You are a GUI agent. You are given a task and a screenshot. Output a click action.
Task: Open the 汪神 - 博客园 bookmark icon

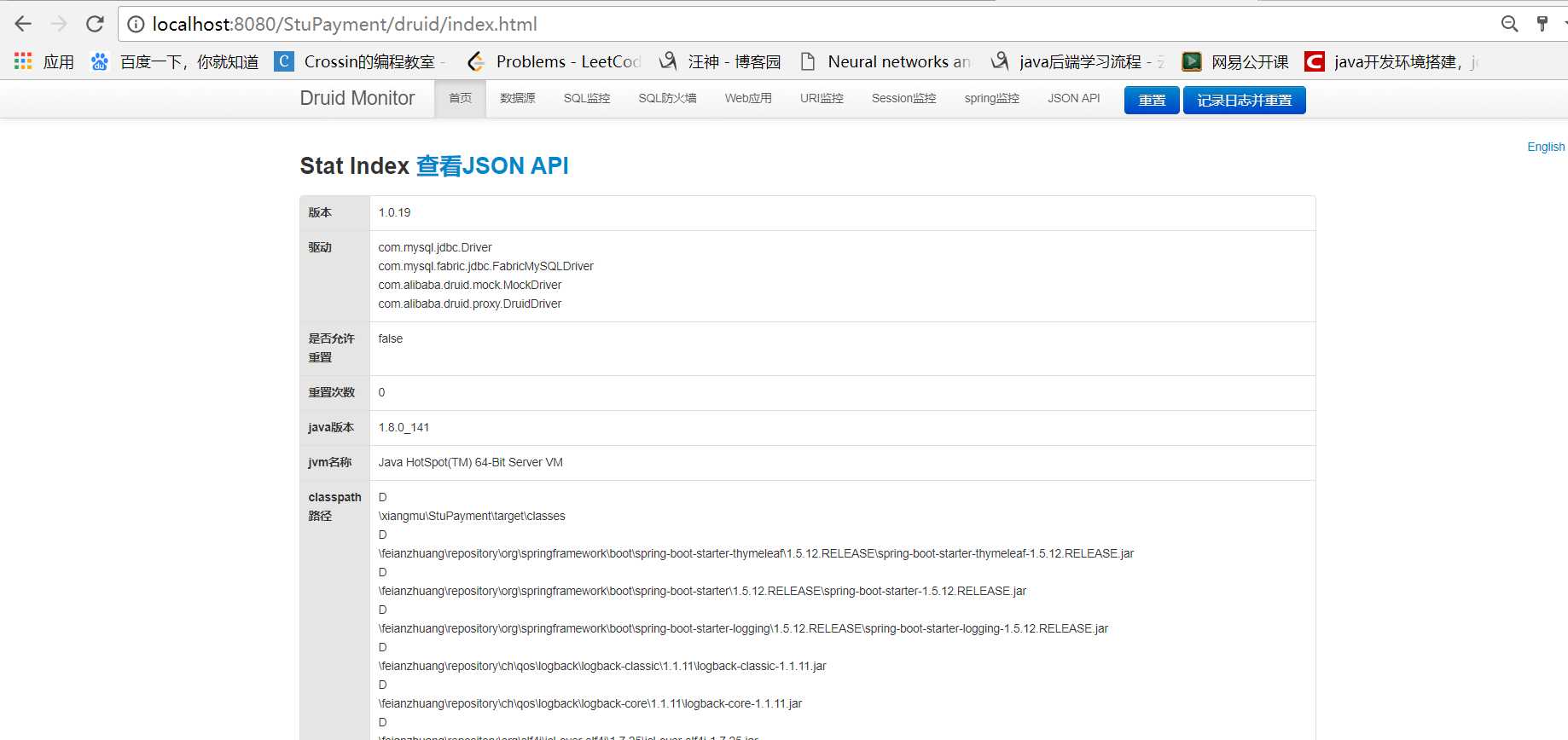[668, 61]
